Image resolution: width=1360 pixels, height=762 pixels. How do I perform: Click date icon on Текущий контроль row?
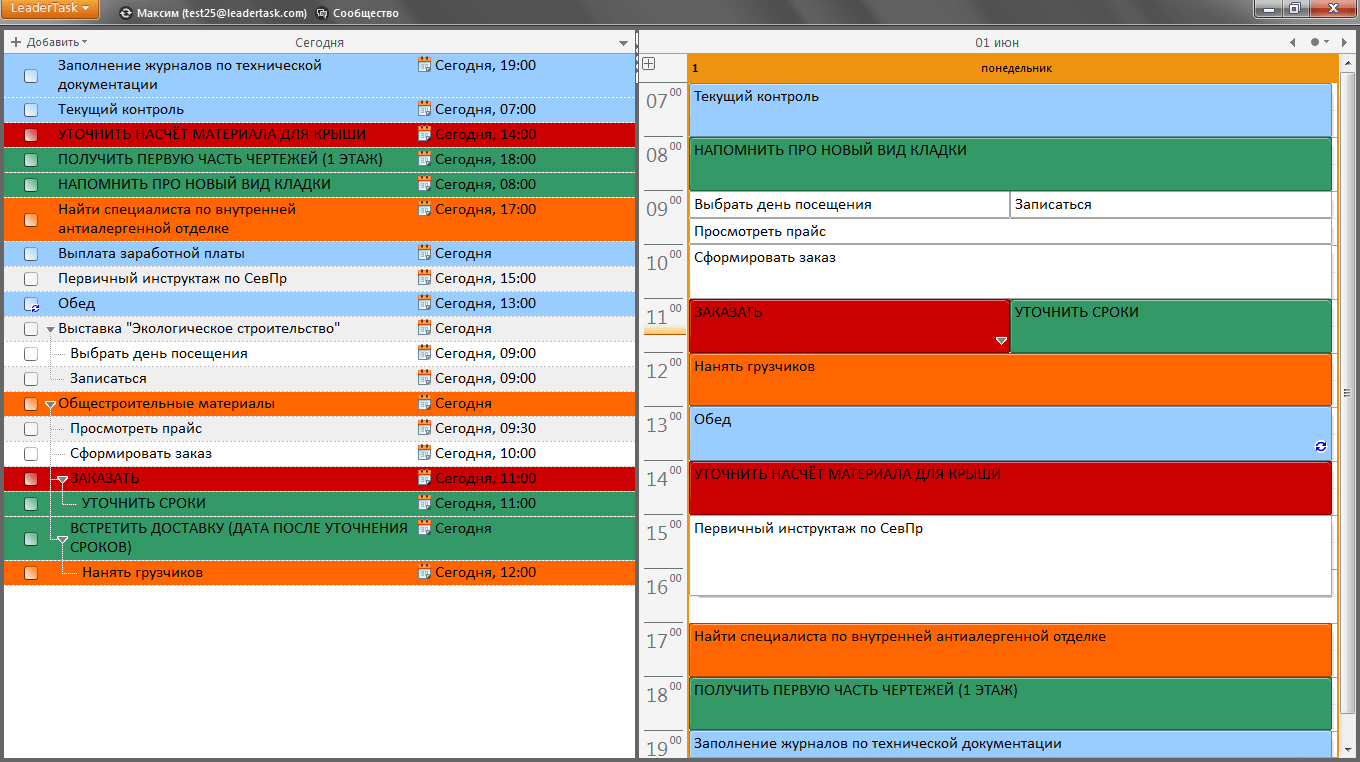pyautogui.click(x=424, y=109)
